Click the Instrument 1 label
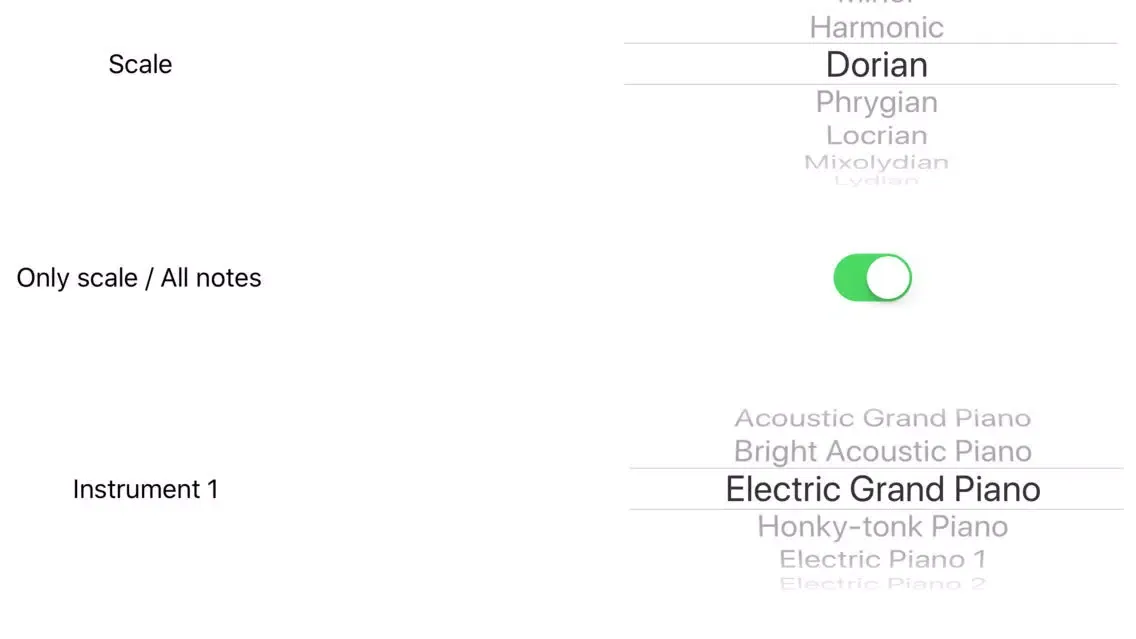 [x=146, y=489]
